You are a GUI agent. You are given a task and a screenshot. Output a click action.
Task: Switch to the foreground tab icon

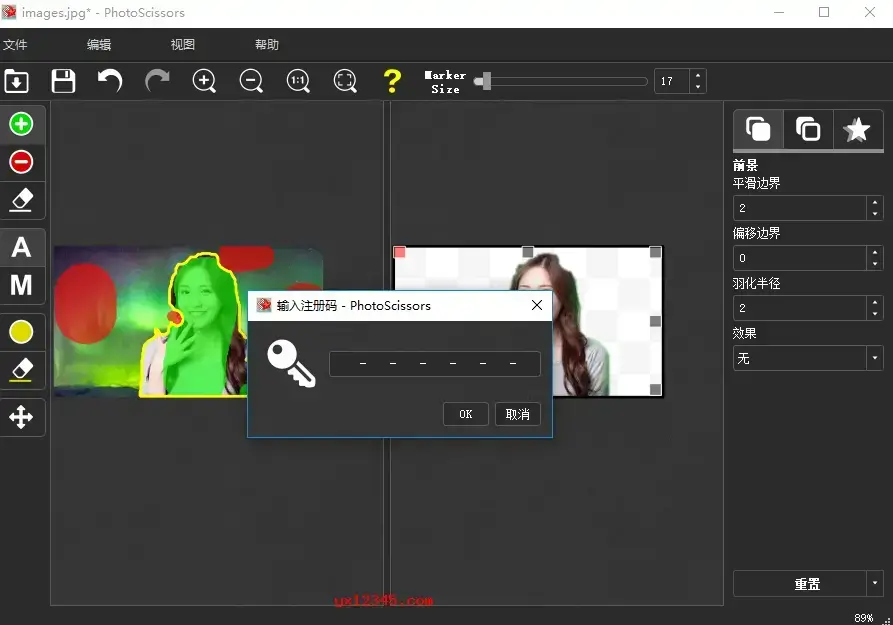(758, 129)
